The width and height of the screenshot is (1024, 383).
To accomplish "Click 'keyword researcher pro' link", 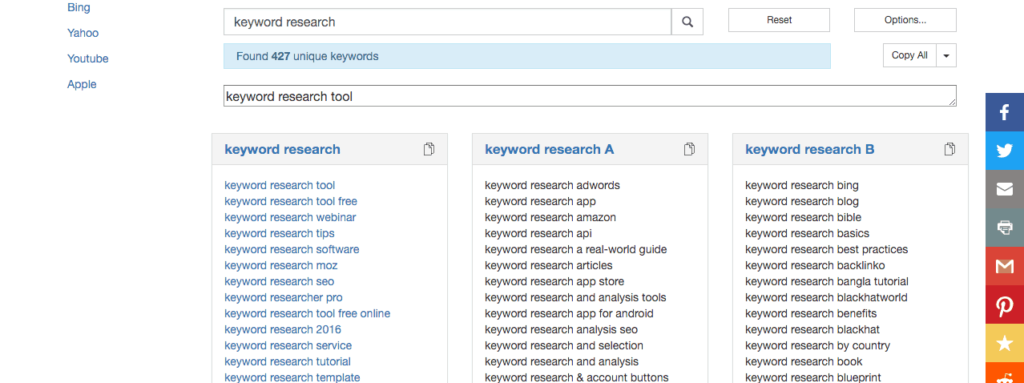I will click(x=283, y=297).
